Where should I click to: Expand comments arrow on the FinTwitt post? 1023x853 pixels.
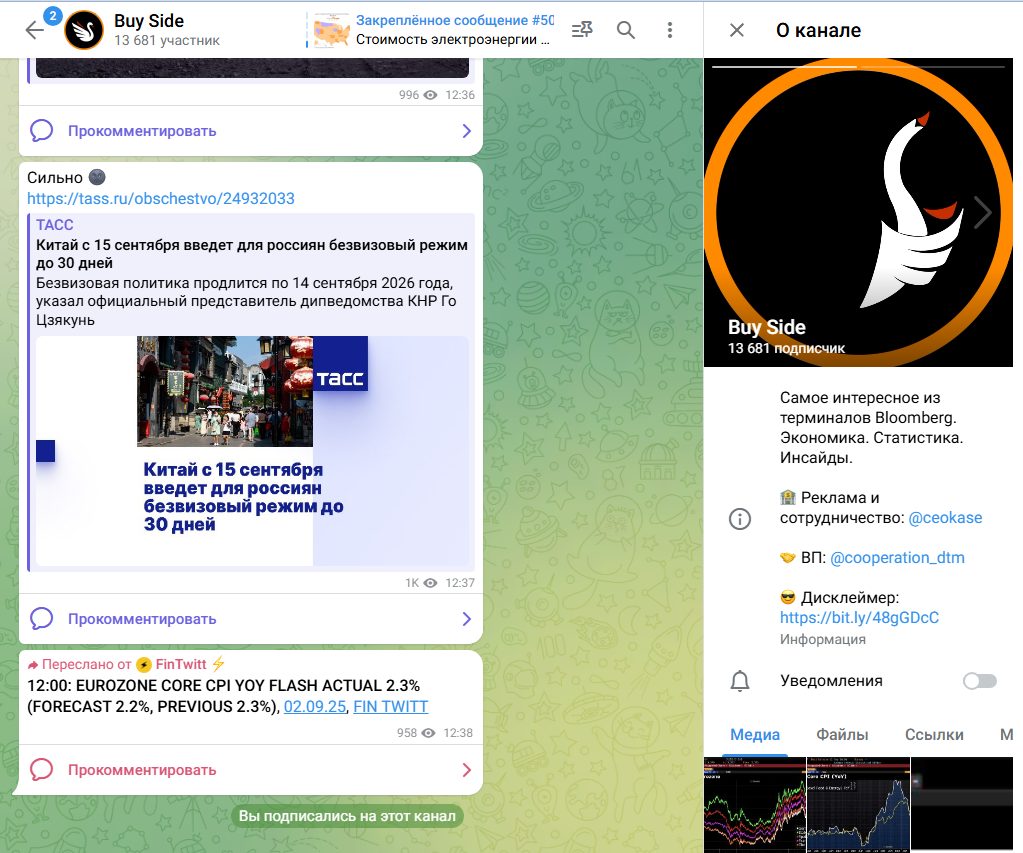(466, 770)
